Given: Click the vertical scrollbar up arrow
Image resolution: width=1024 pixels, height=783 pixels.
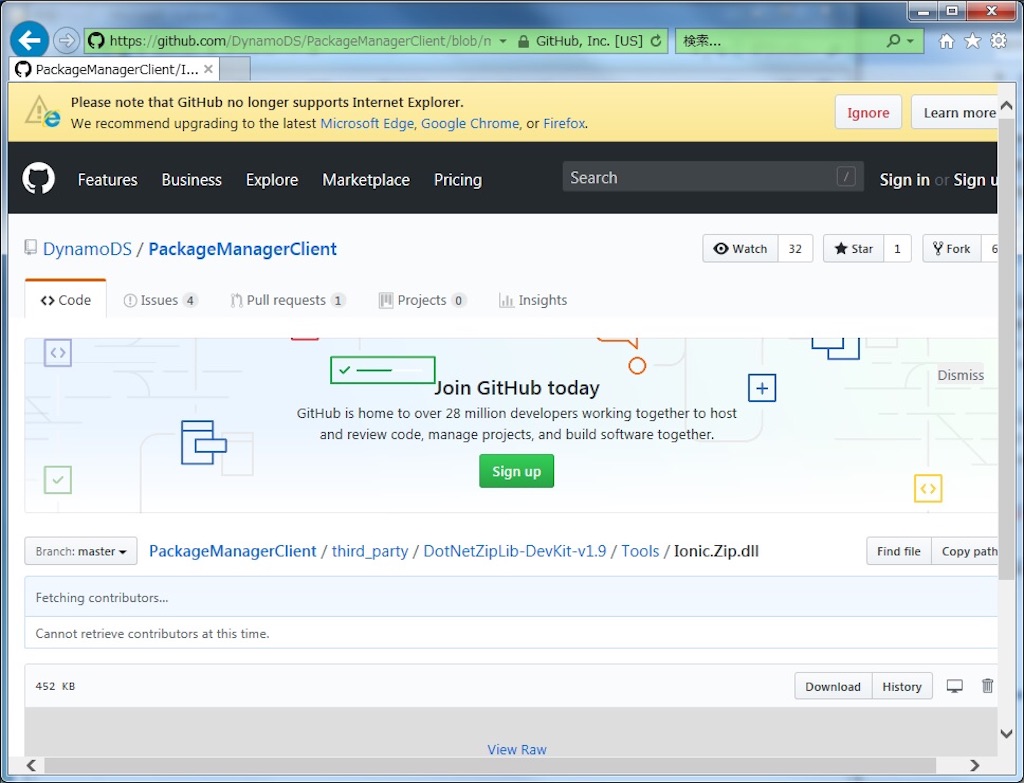Looking at the screenshot, I should pos(1006,106).
